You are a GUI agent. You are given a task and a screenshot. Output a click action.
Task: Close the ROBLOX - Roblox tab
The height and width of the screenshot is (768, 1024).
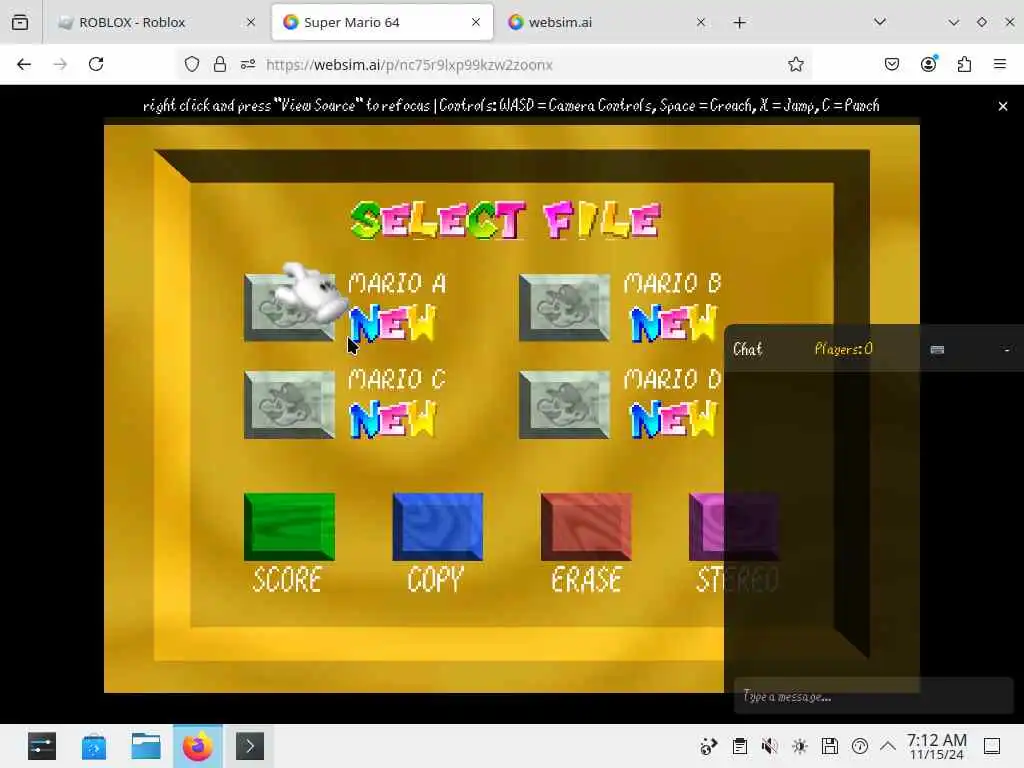click(x=251, y=22)
